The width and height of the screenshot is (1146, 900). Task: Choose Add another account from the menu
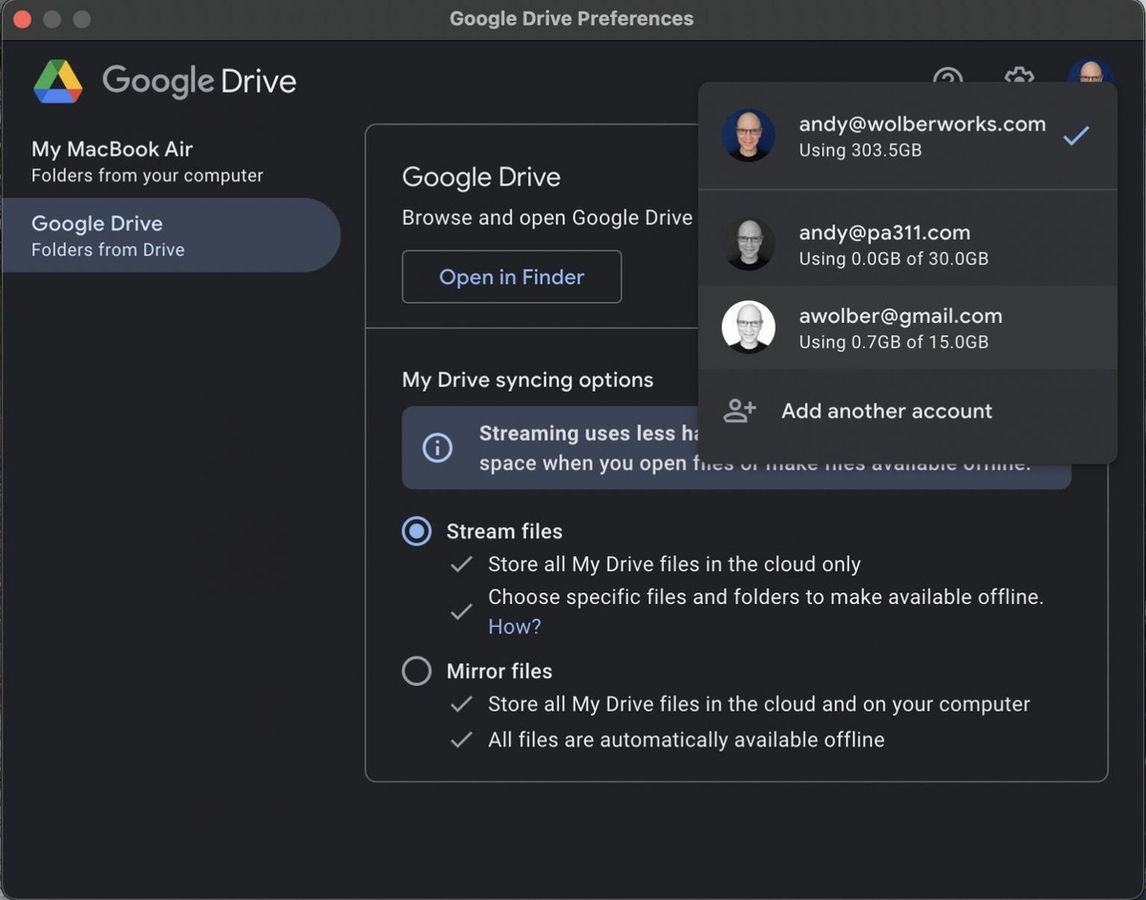pyautogui.click(x=886, y=410)
